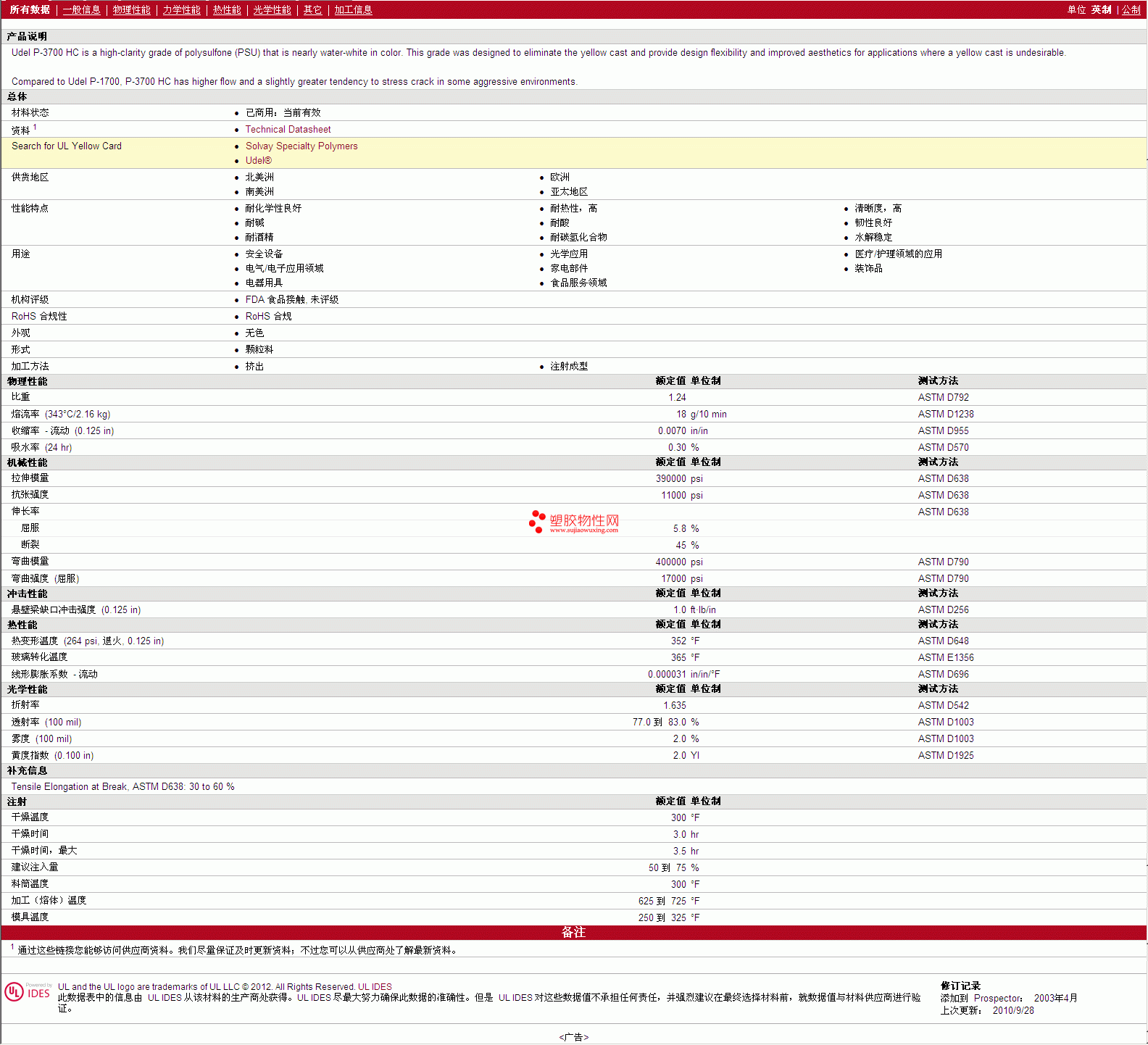
Task: Click the 注射成型 processing method
Action: tap(569, 366)
